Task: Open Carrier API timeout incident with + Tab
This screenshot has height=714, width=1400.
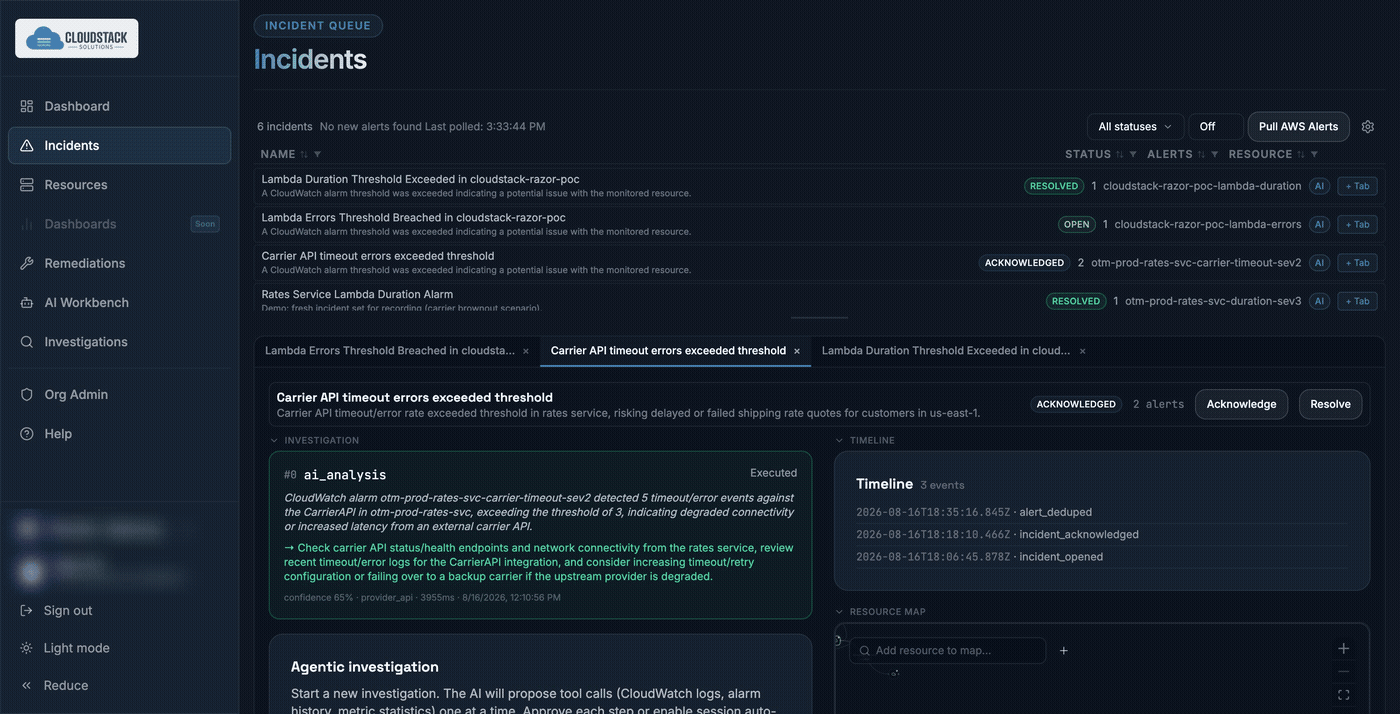Action: click(x=1357, y=263)
